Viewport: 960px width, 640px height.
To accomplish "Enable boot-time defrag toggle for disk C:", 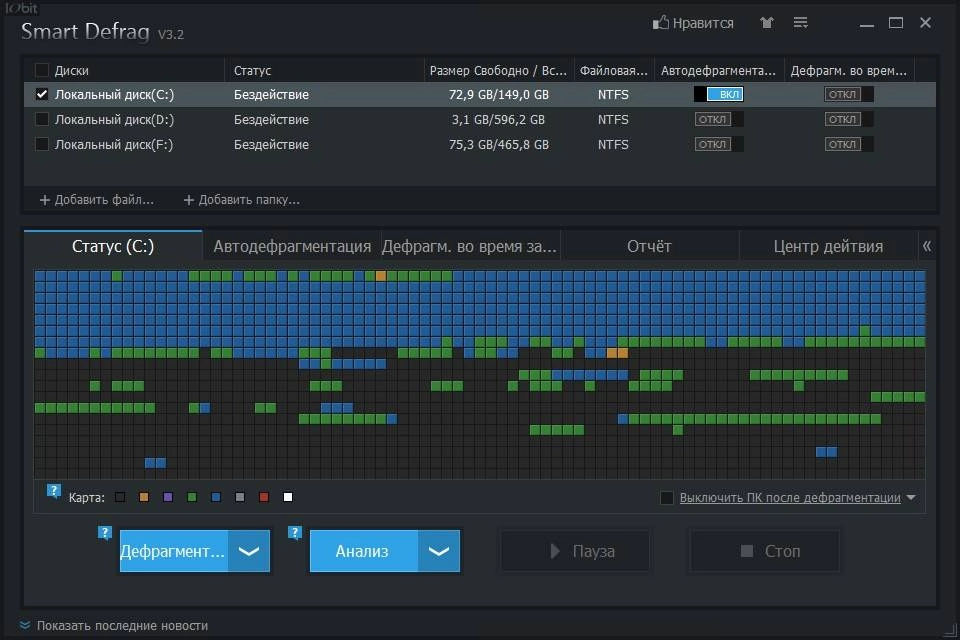I will point(849,94).
